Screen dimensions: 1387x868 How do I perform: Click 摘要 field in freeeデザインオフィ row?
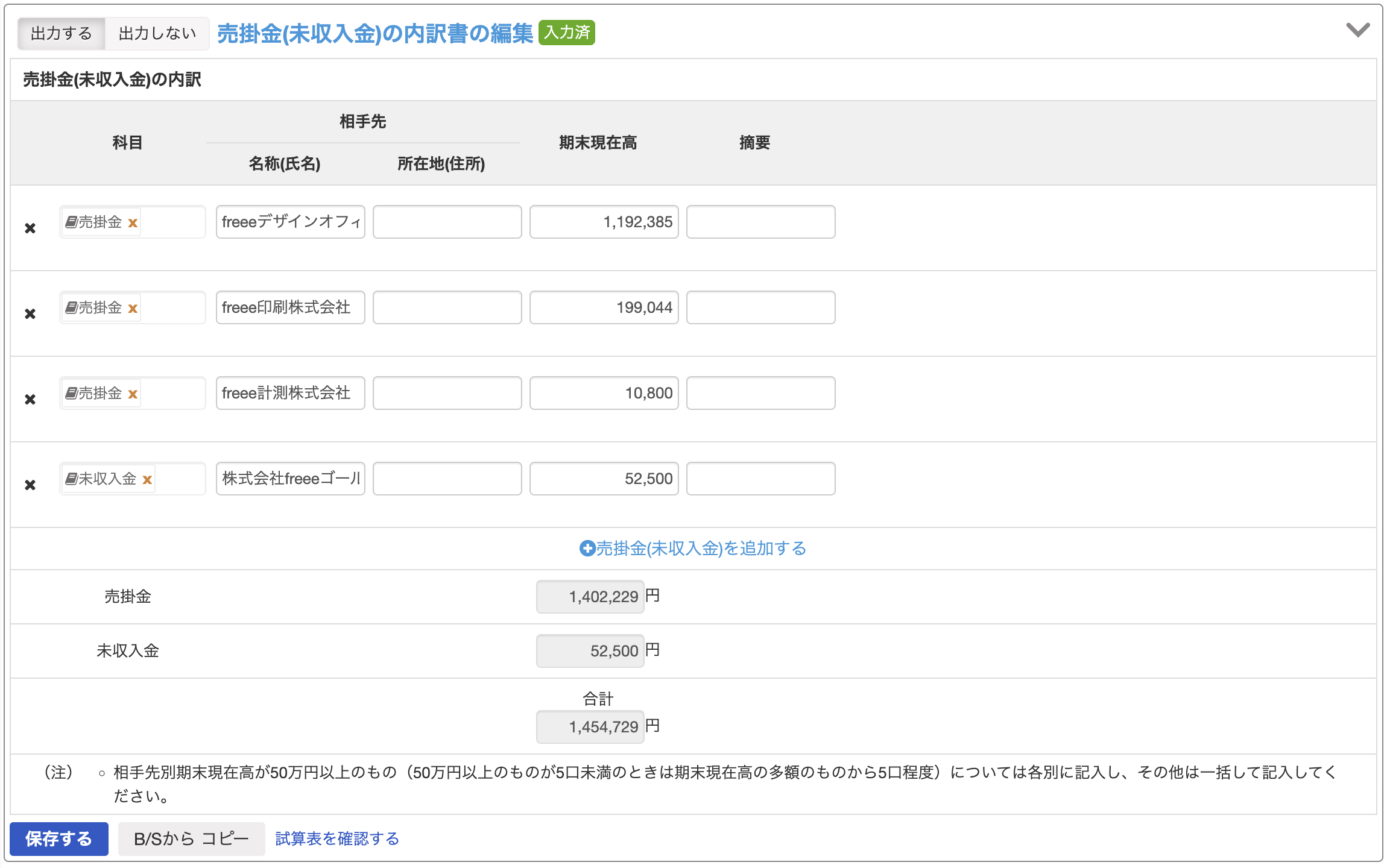coord(761,222)
